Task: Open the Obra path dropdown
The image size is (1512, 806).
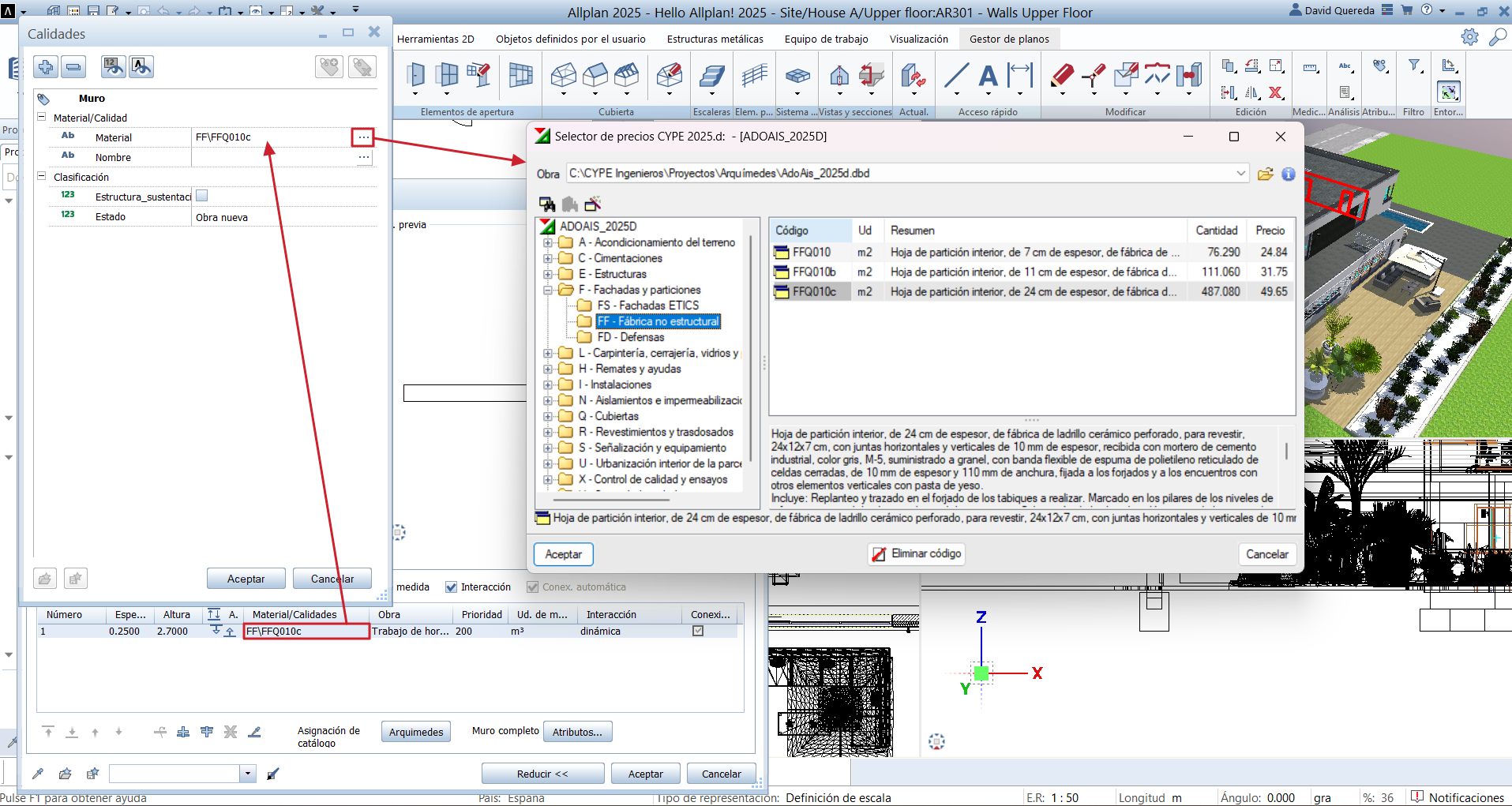Action: [x=1240, y=174]
